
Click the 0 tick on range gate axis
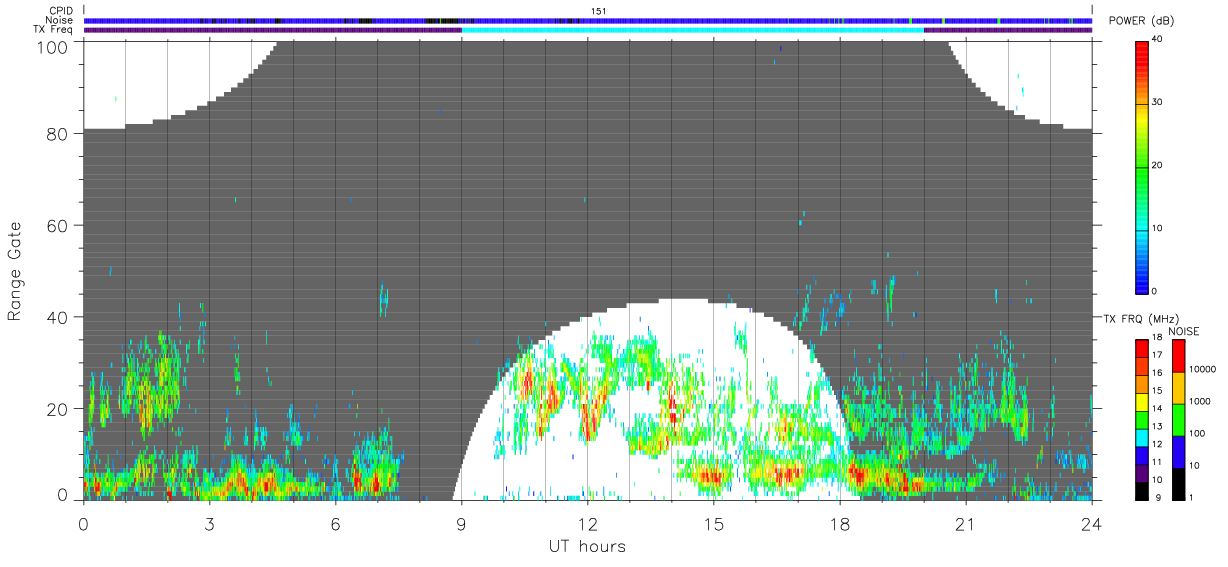64,494
